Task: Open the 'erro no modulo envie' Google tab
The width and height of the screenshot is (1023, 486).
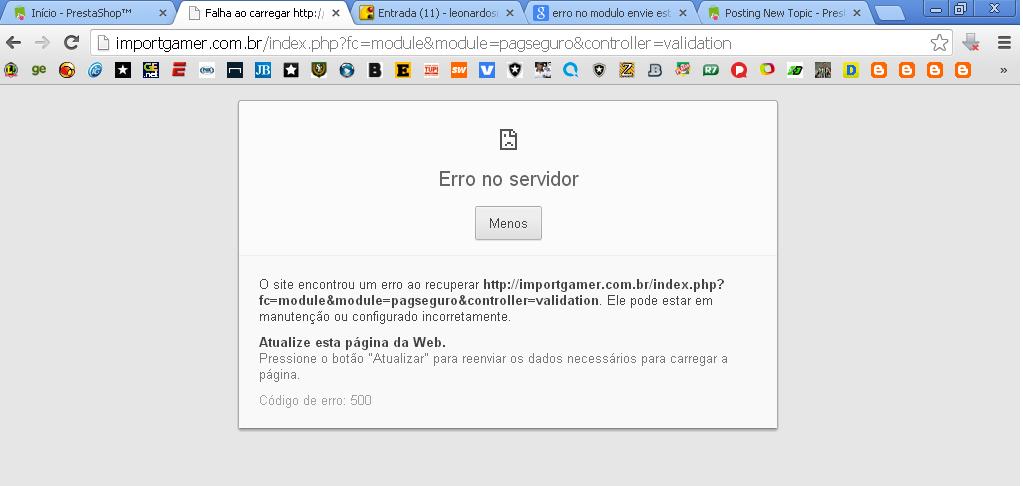Action: click(x=611, y=13)
